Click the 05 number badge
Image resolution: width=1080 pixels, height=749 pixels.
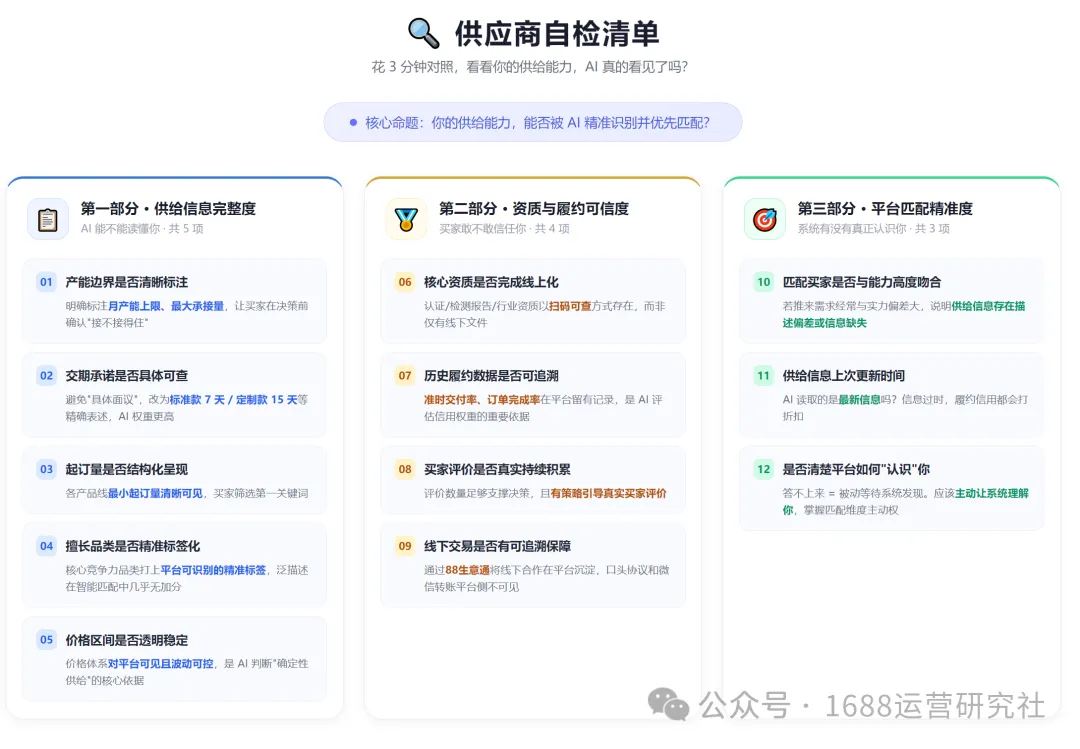(x=46, y=639)
